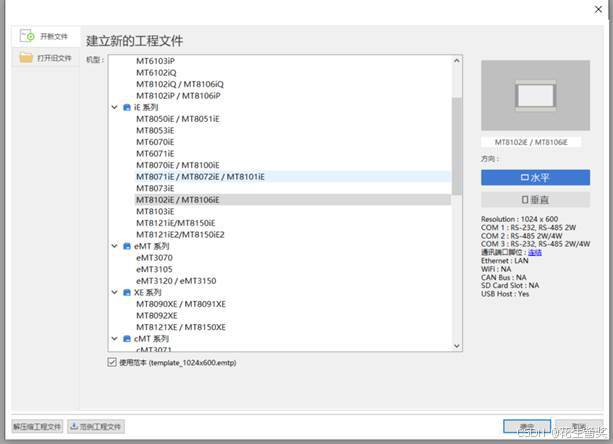Select MT8090XE / MT8091XE model
613x444 pixels.
181,304
